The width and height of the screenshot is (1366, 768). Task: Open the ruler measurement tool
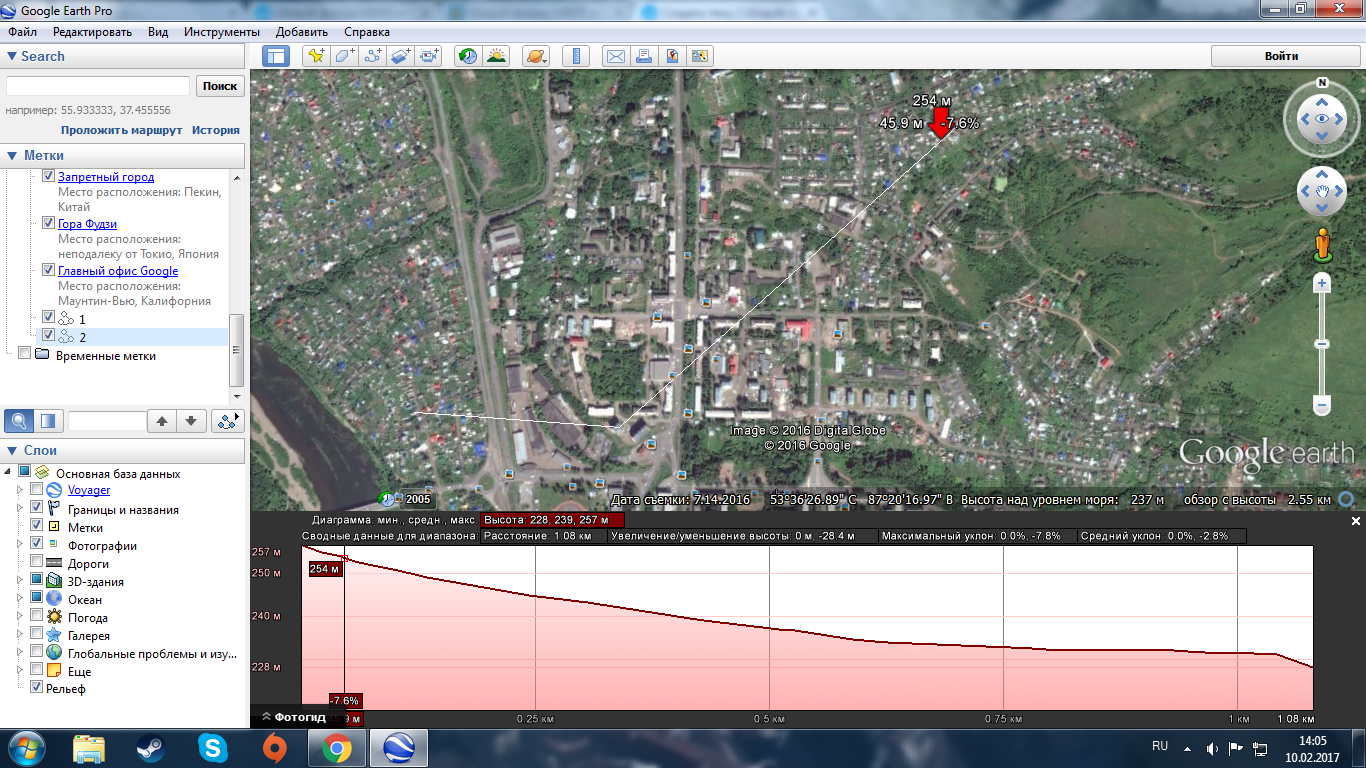[x=575, y=56]
